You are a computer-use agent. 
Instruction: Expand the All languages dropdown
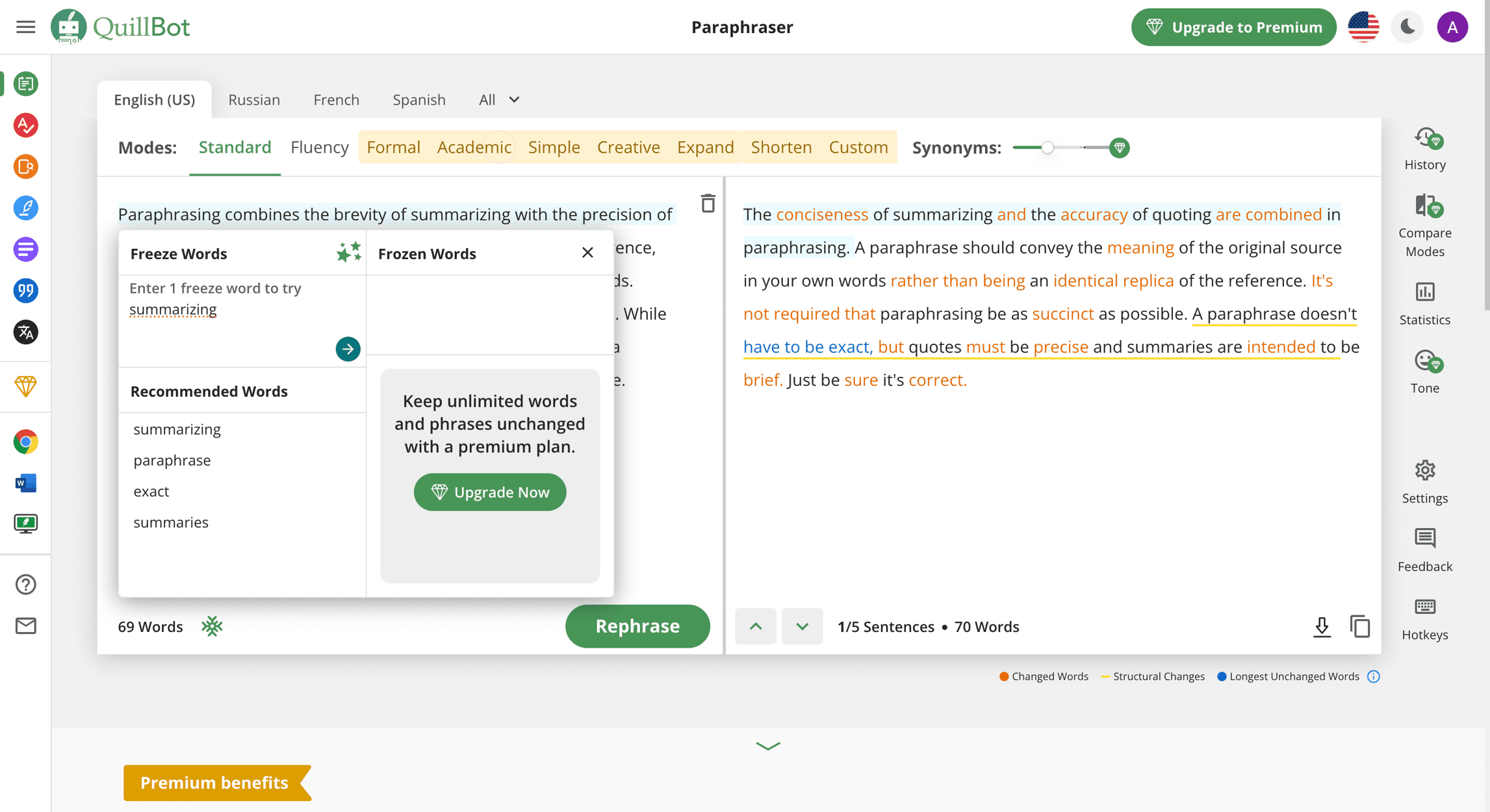point(498,99)
